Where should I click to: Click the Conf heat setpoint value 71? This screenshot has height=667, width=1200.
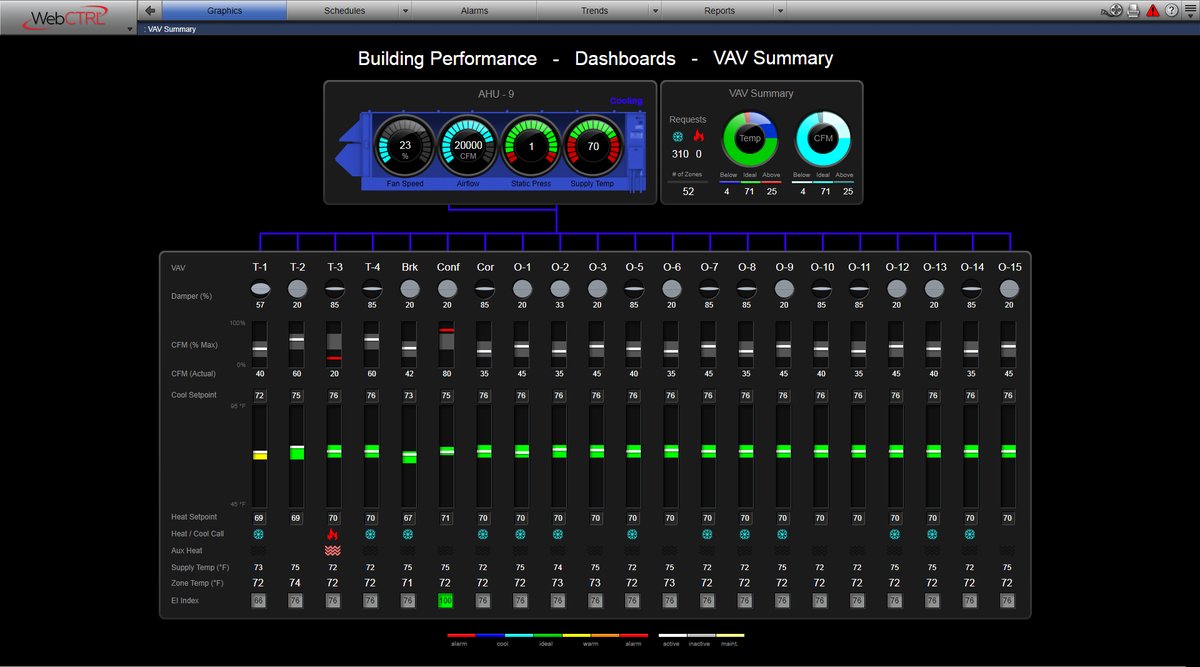pyautogui.click(x=447, y=518)
